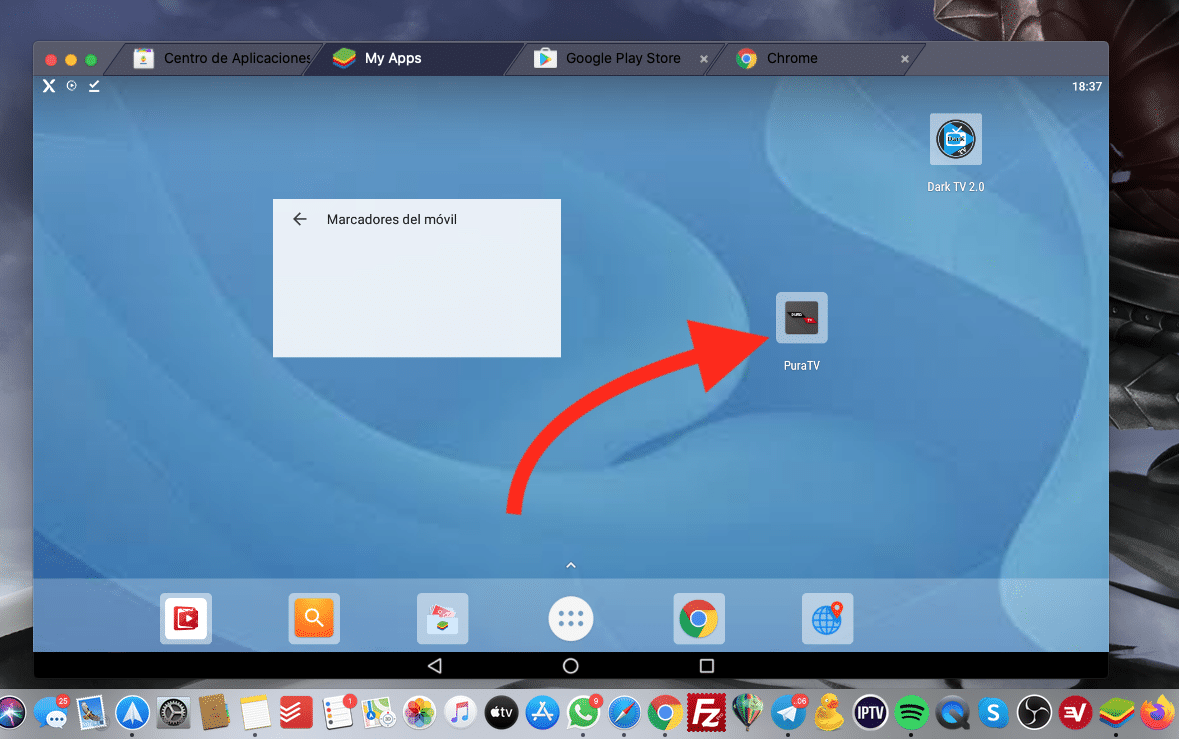The height and width of the screenshot is (739, 1179).
Task: Open the IPTV app from the macOS Dock
Action: tap(869, 713)
